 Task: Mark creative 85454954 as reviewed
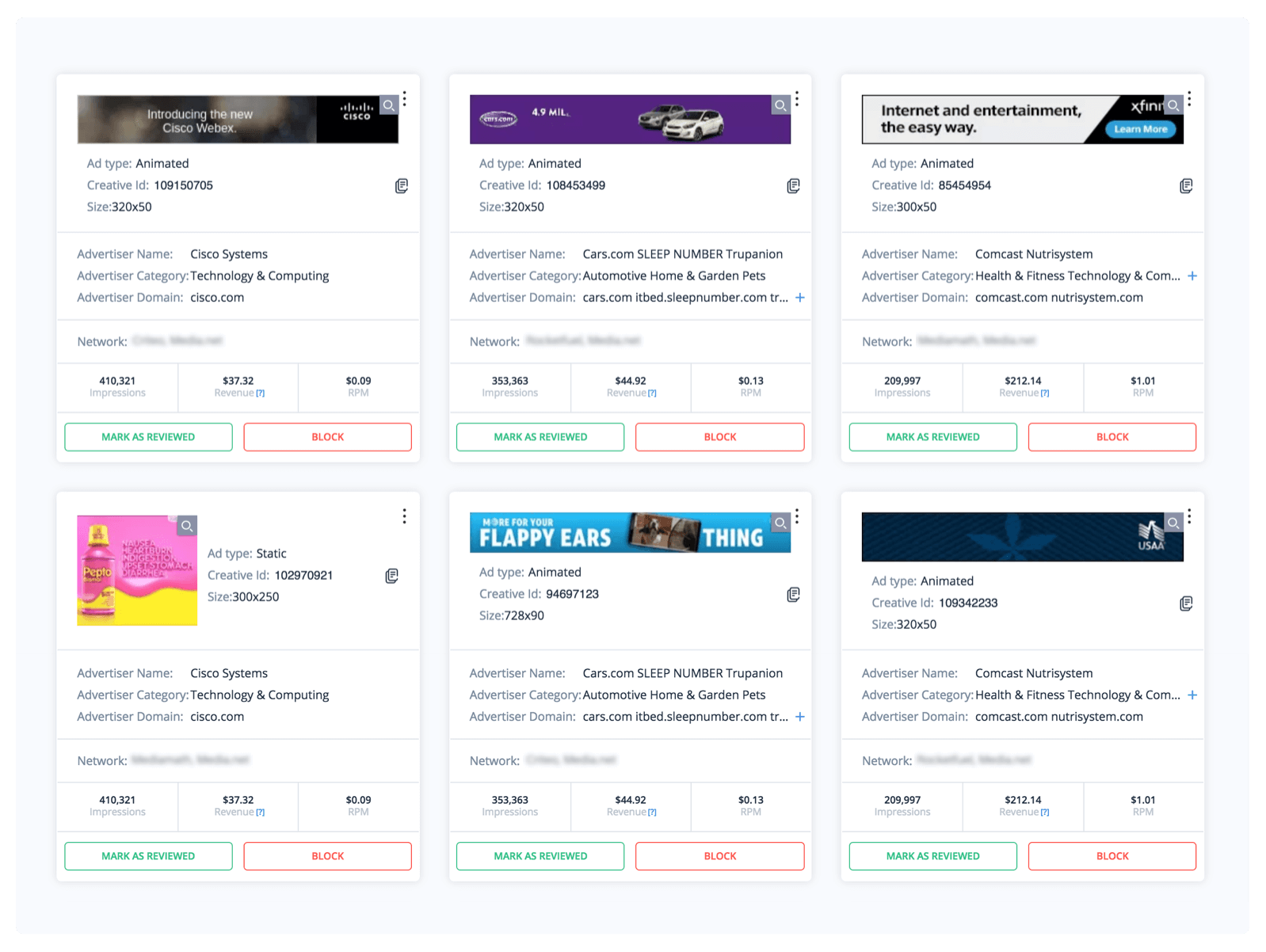click(932, 437)
